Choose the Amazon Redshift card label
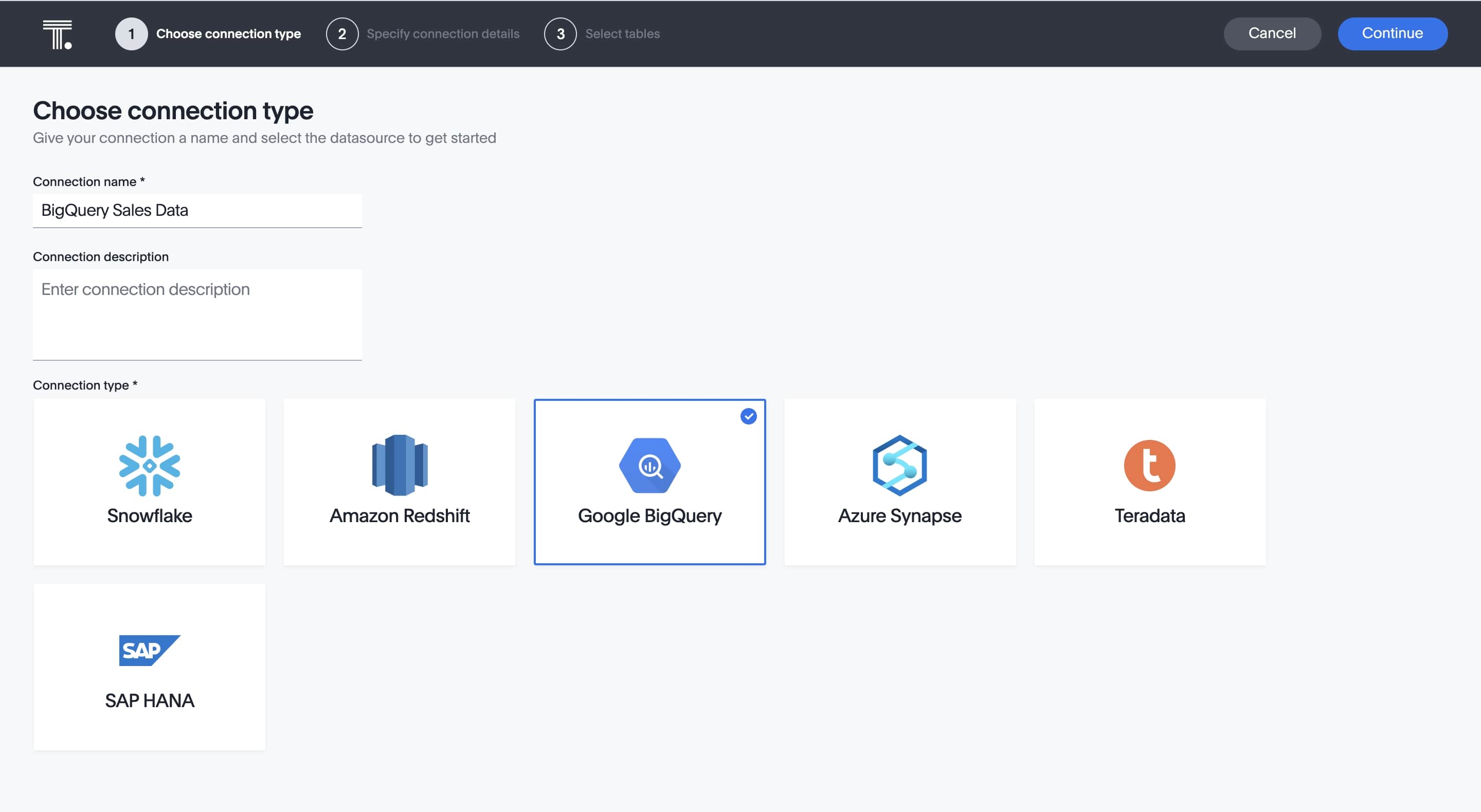The image size is (1481, 812). pos(400,515)
